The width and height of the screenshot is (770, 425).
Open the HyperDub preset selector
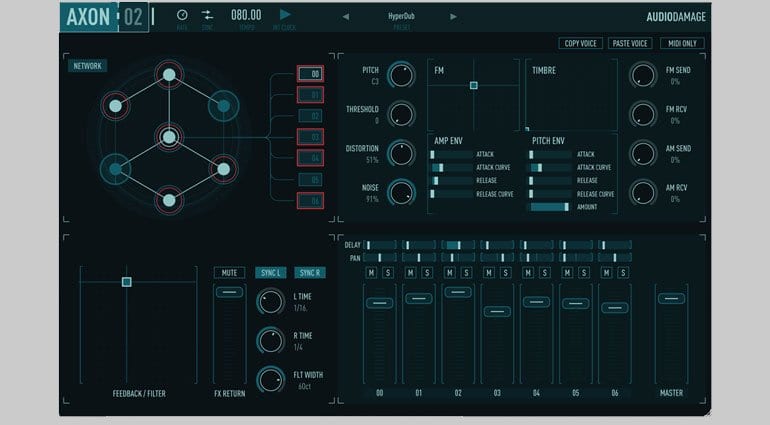401,16
